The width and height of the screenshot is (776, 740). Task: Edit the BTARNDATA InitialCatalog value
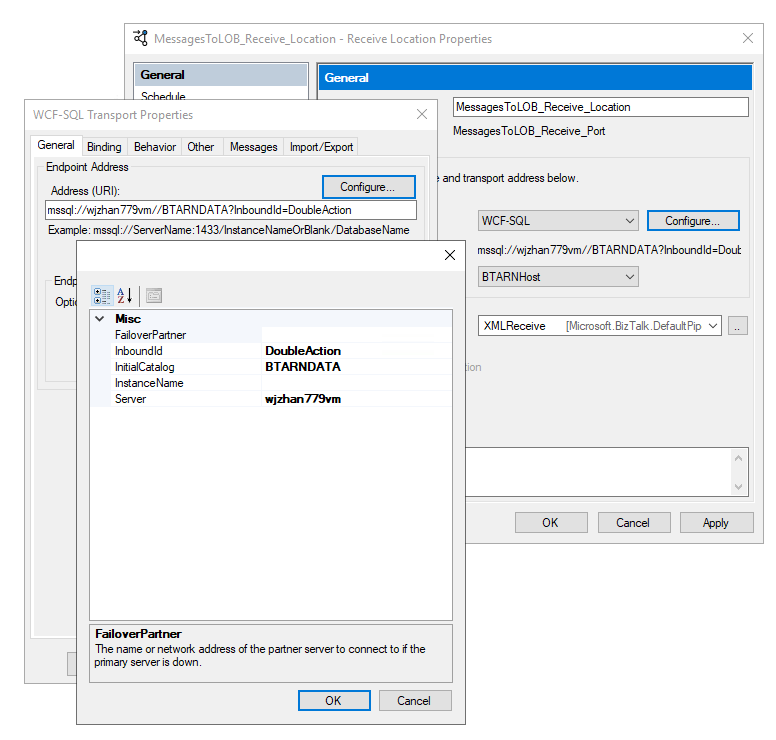[356, 367]
